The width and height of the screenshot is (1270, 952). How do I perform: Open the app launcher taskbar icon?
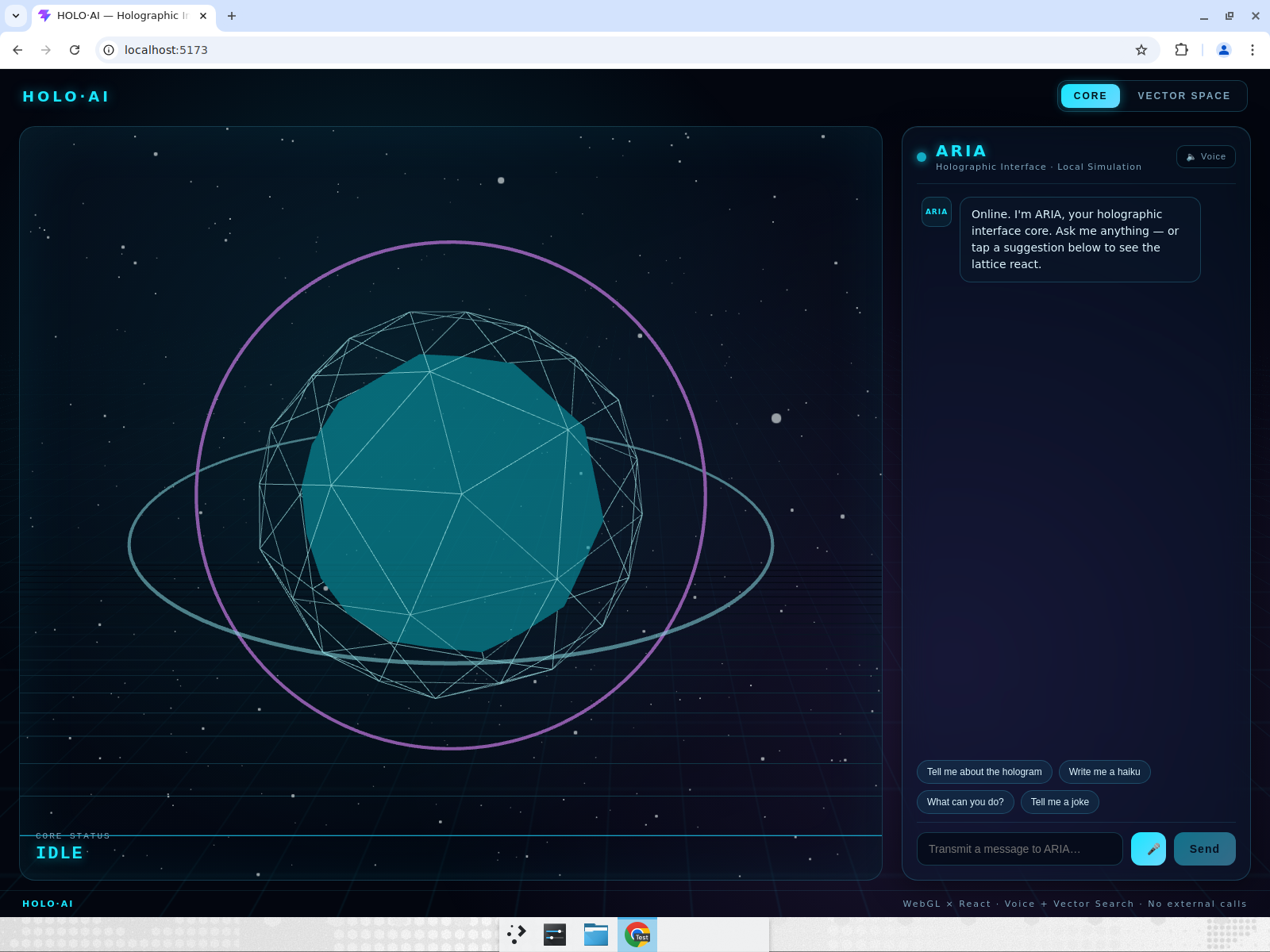tap(517, 935)
